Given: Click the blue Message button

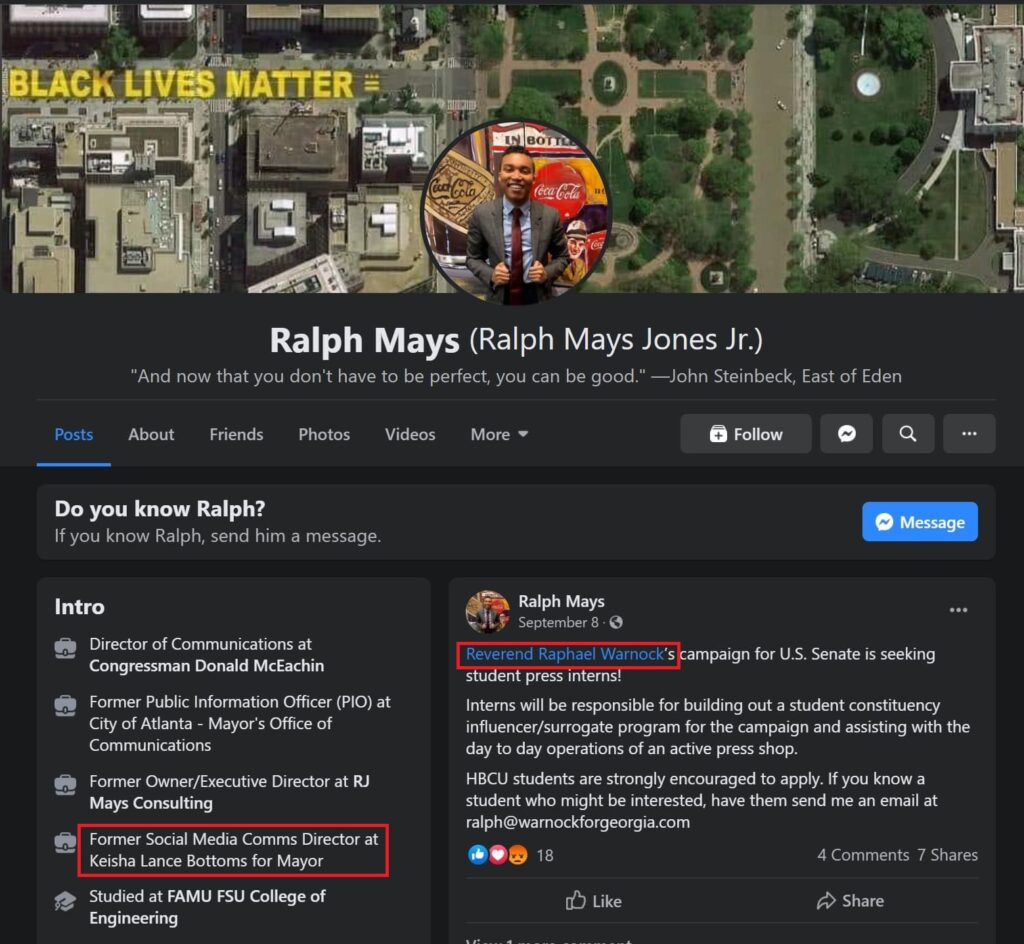Looking at the screenshot, I should tap(920, 522).
